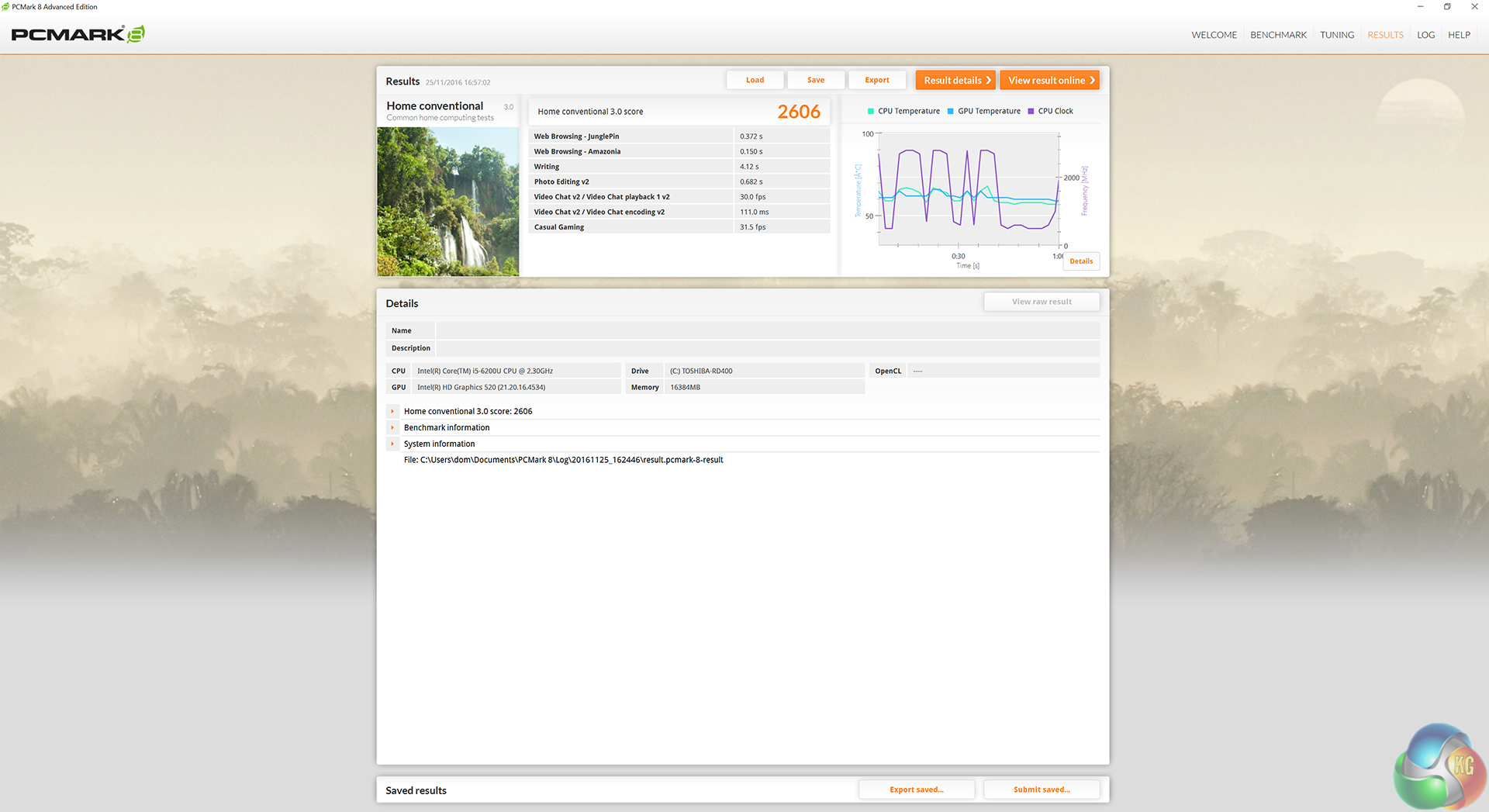Image resolution: width=1489 pixels, height=812 pixels.
Task: Click the temperature and clock chart
Action: pos(969,189)
